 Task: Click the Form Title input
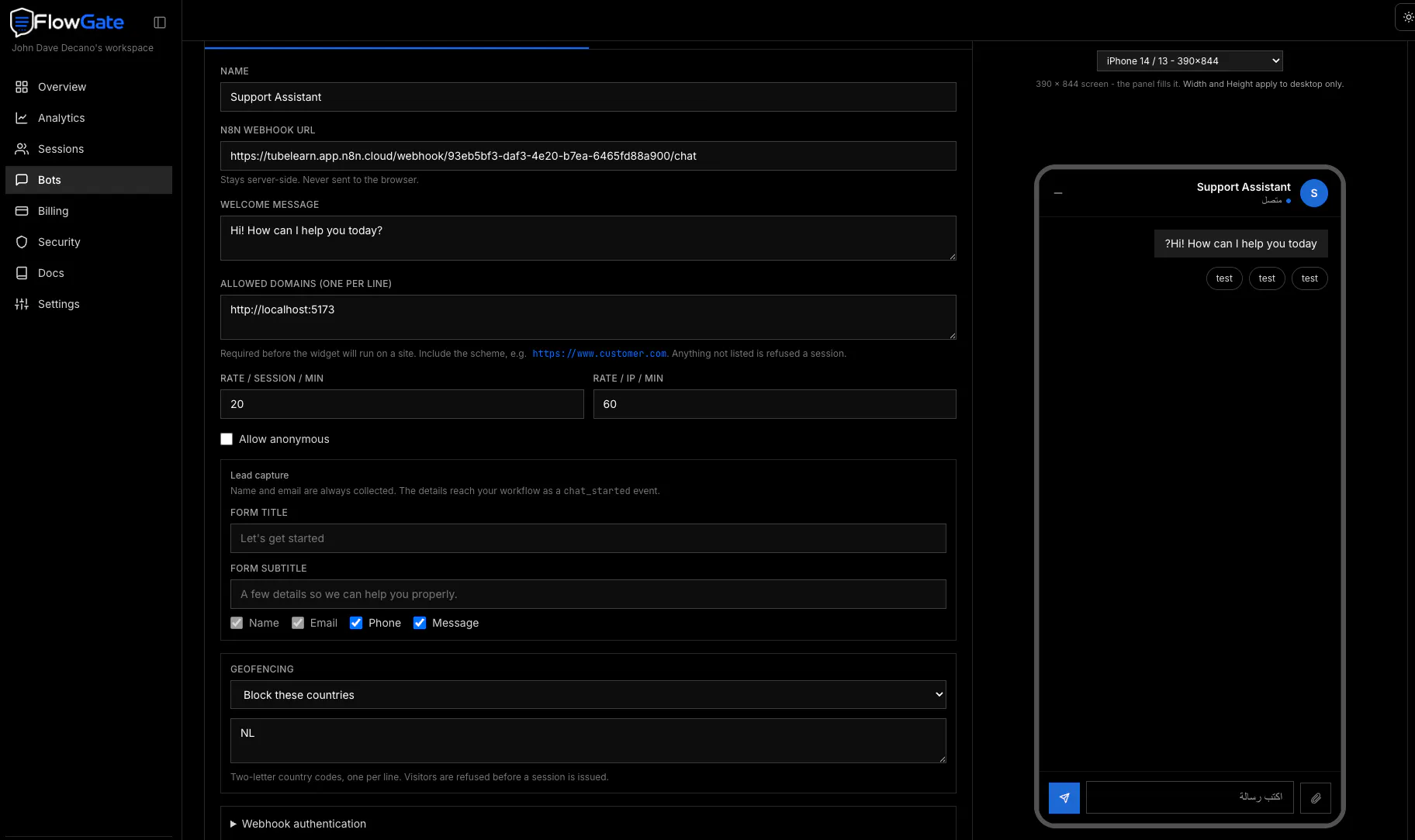[x=588, y=538]
